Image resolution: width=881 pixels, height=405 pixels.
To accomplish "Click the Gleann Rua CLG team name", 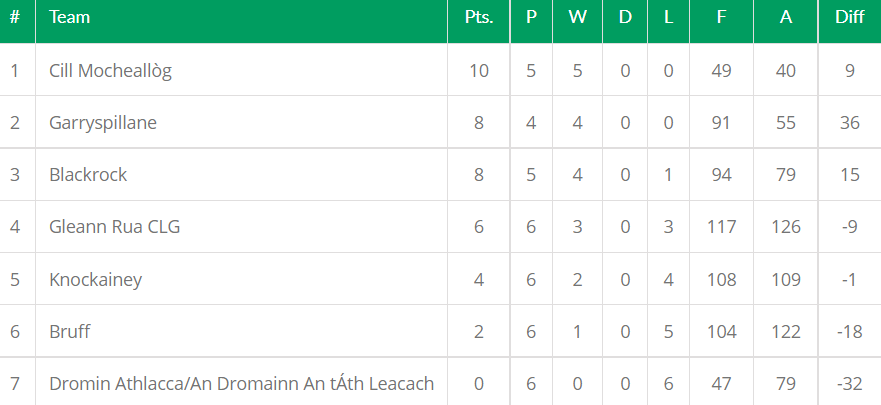I will (115, 227).
